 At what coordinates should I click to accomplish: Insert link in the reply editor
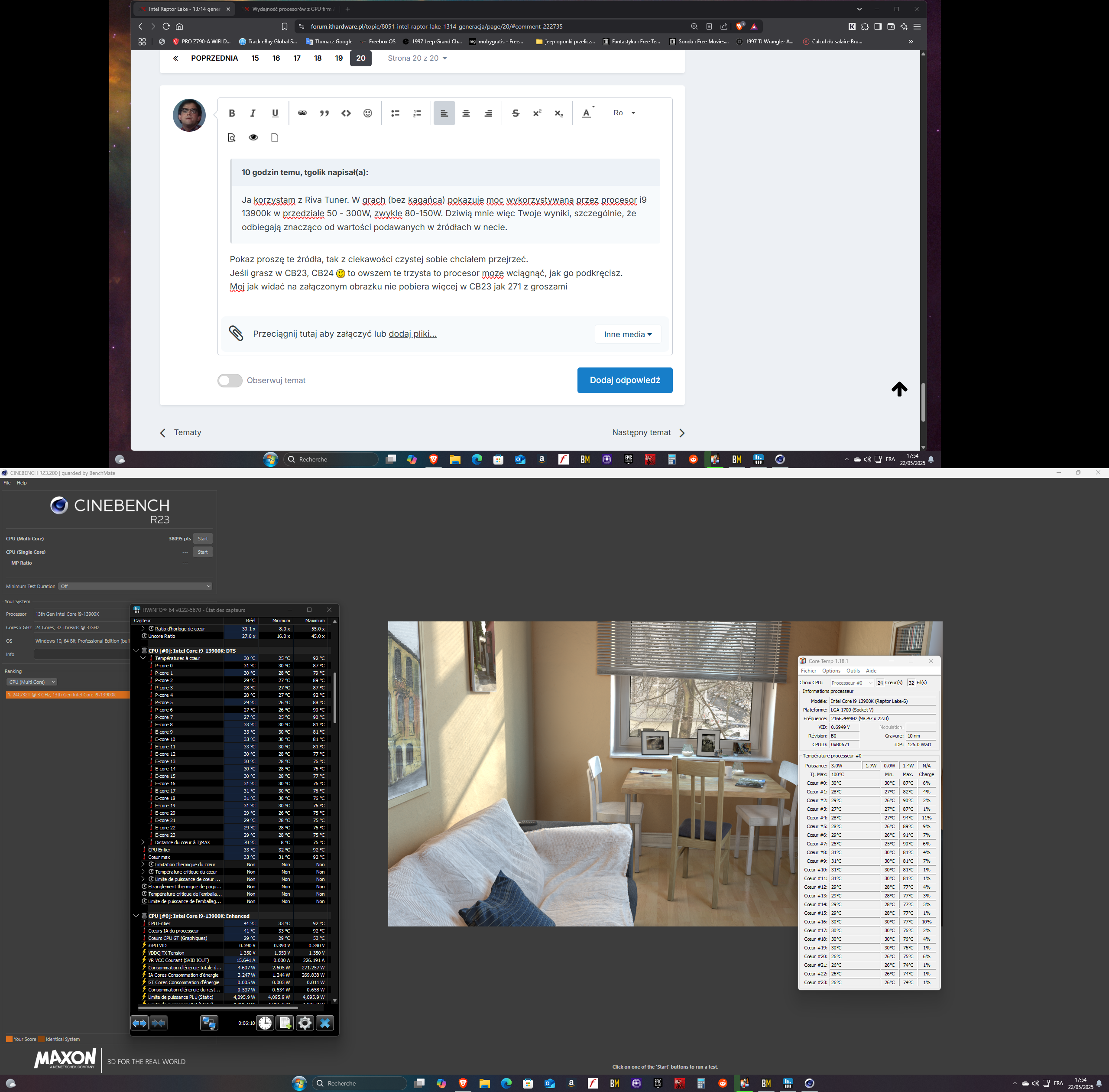coord(302,113)
